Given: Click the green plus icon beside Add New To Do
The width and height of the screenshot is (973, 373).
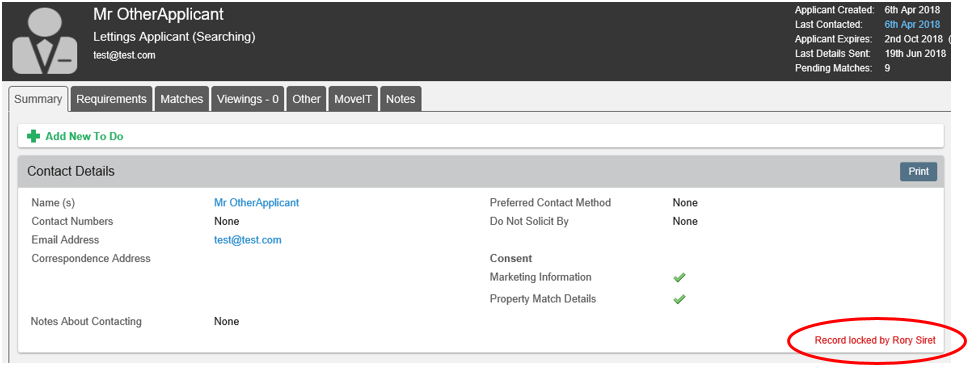Looking at the screenshot, I should click(34, 137).
